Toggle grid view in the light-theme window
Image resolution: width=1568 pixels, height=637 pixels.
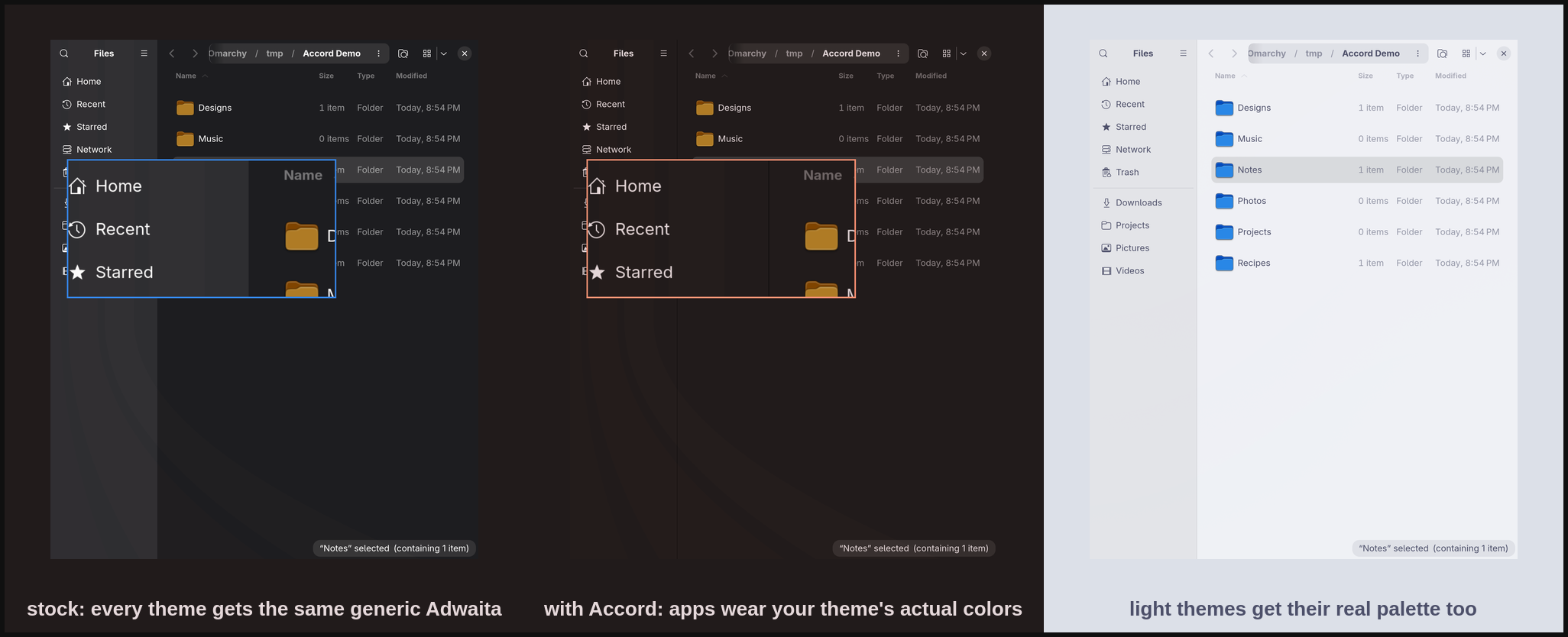tap(1466, 53)
